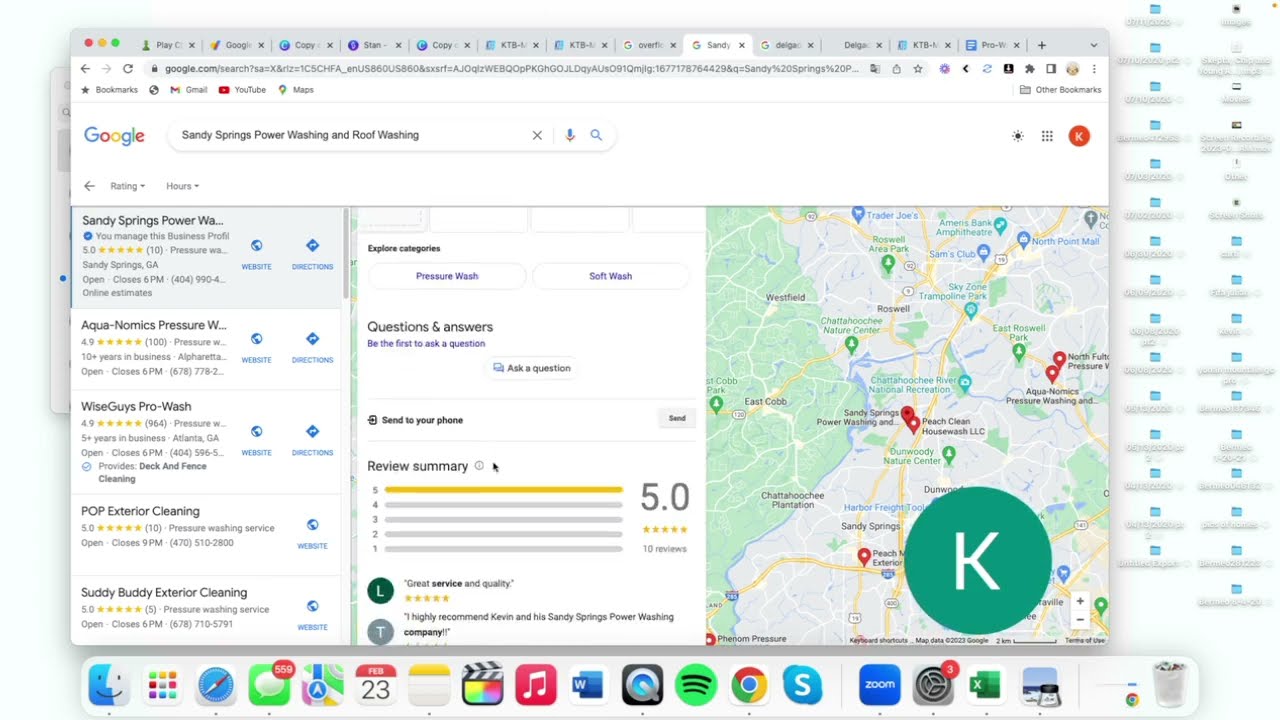This screenshot has height=720, width=1280.
Task: Open the Chrome Extensions puzzle icon
Action: click(x=1030, y=69)
